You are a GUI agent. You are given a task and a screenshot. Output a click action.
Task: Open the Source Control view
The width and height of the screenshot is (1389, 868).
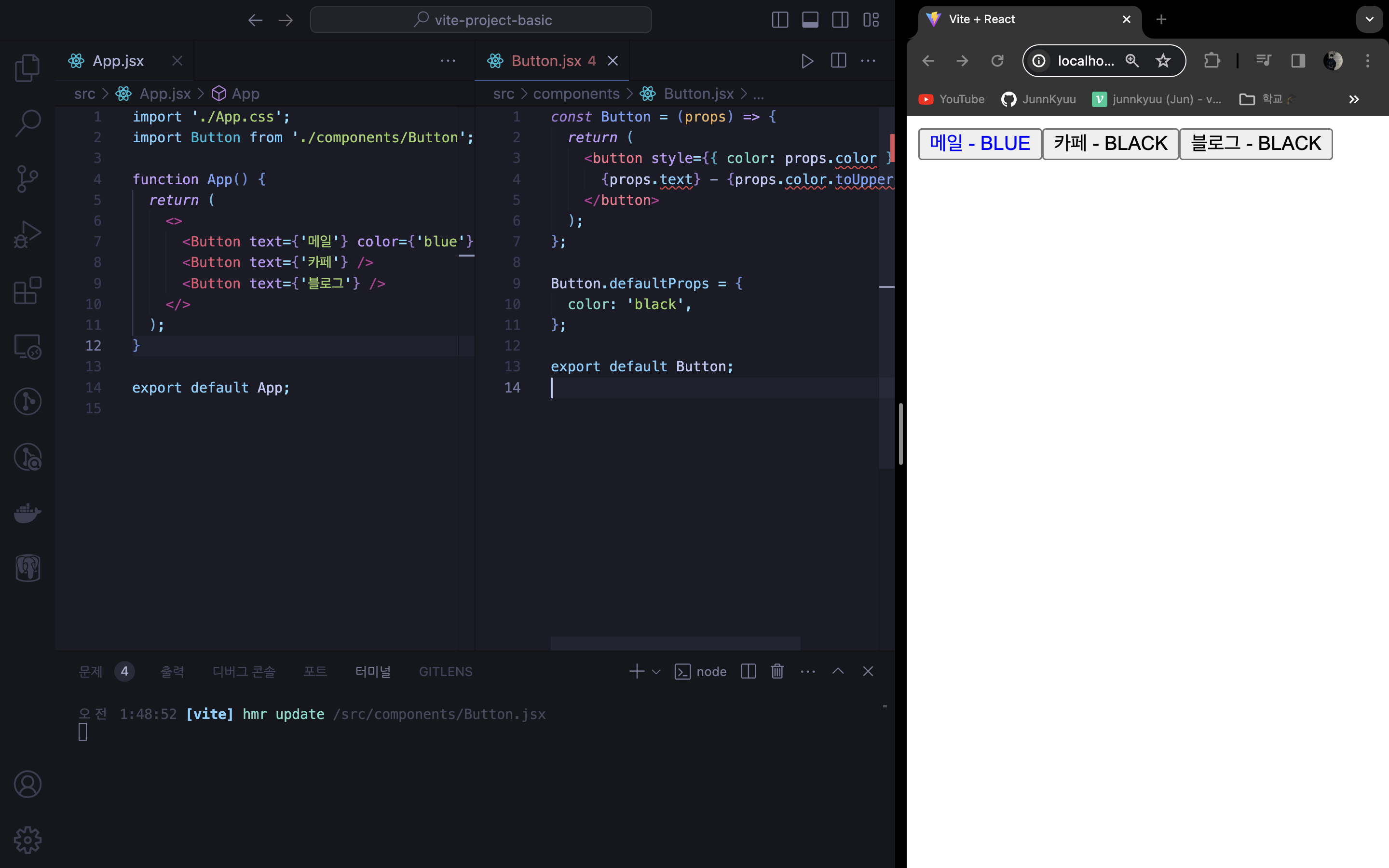point(27,179)
